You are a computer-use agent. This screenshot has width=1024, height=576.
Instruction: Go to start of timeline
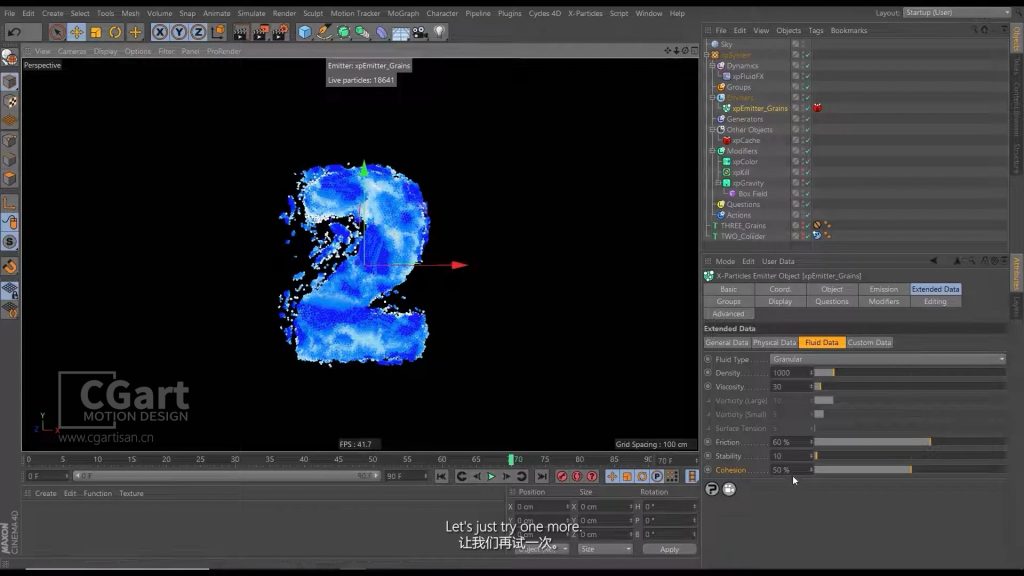pyautogui.click(x=441, y=477)
